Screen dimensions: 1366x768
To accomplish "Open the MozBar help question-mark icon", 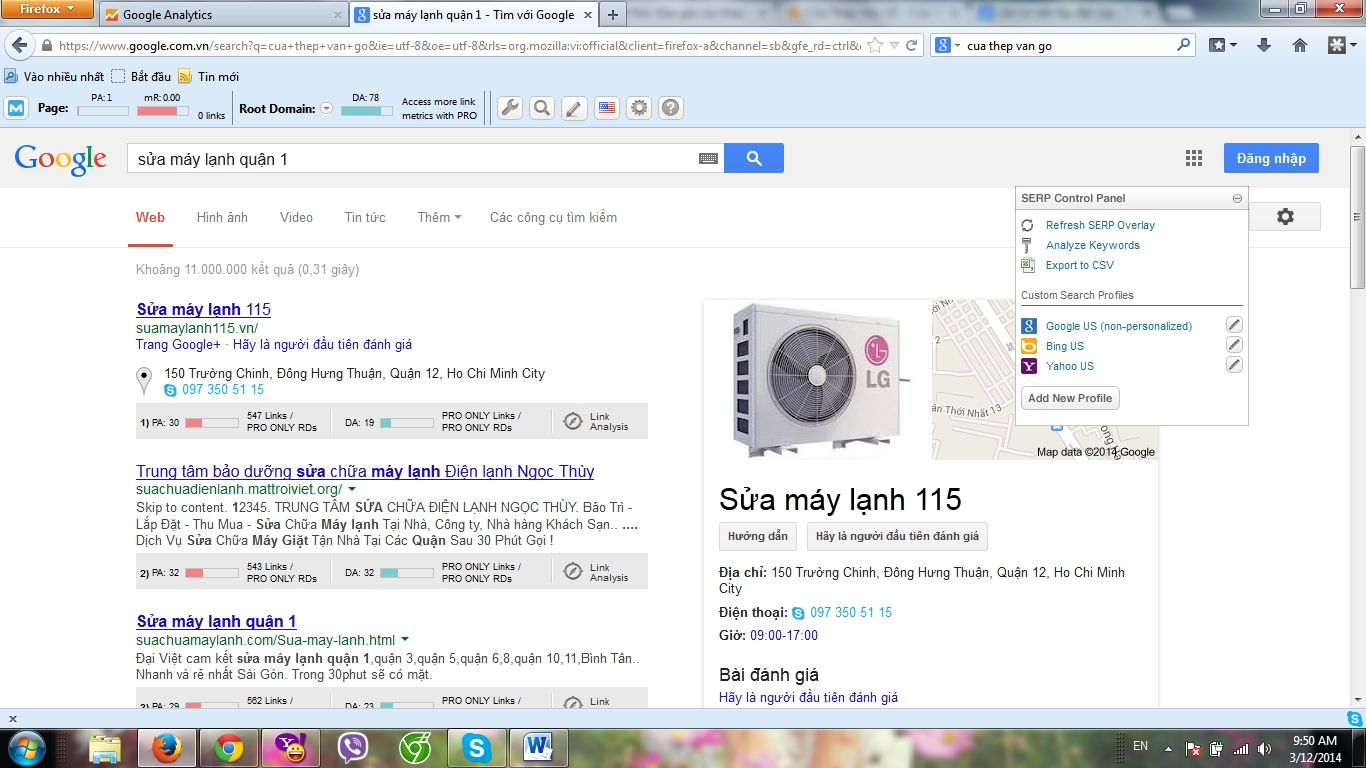I will 671,108.
